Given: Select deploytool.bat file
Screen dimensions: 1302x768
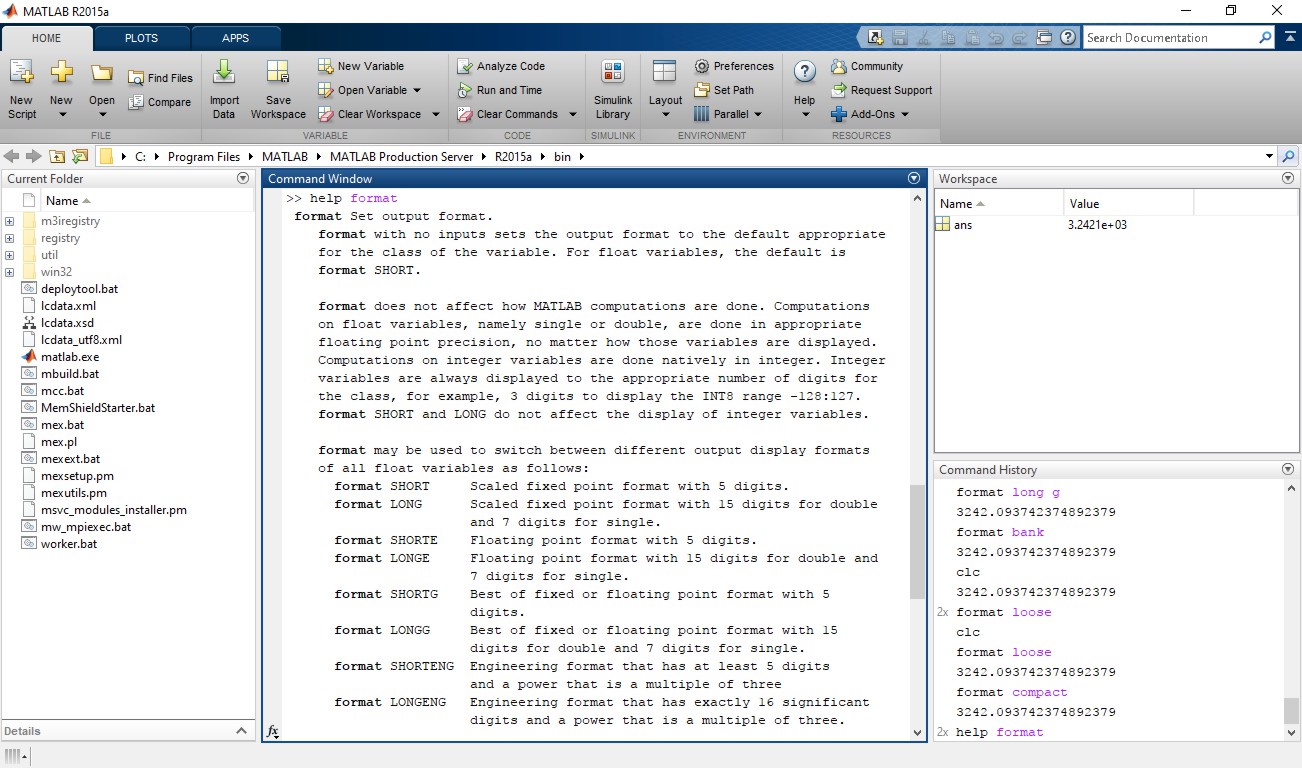Looking at the screenshot, I should [x=79, y=289].
